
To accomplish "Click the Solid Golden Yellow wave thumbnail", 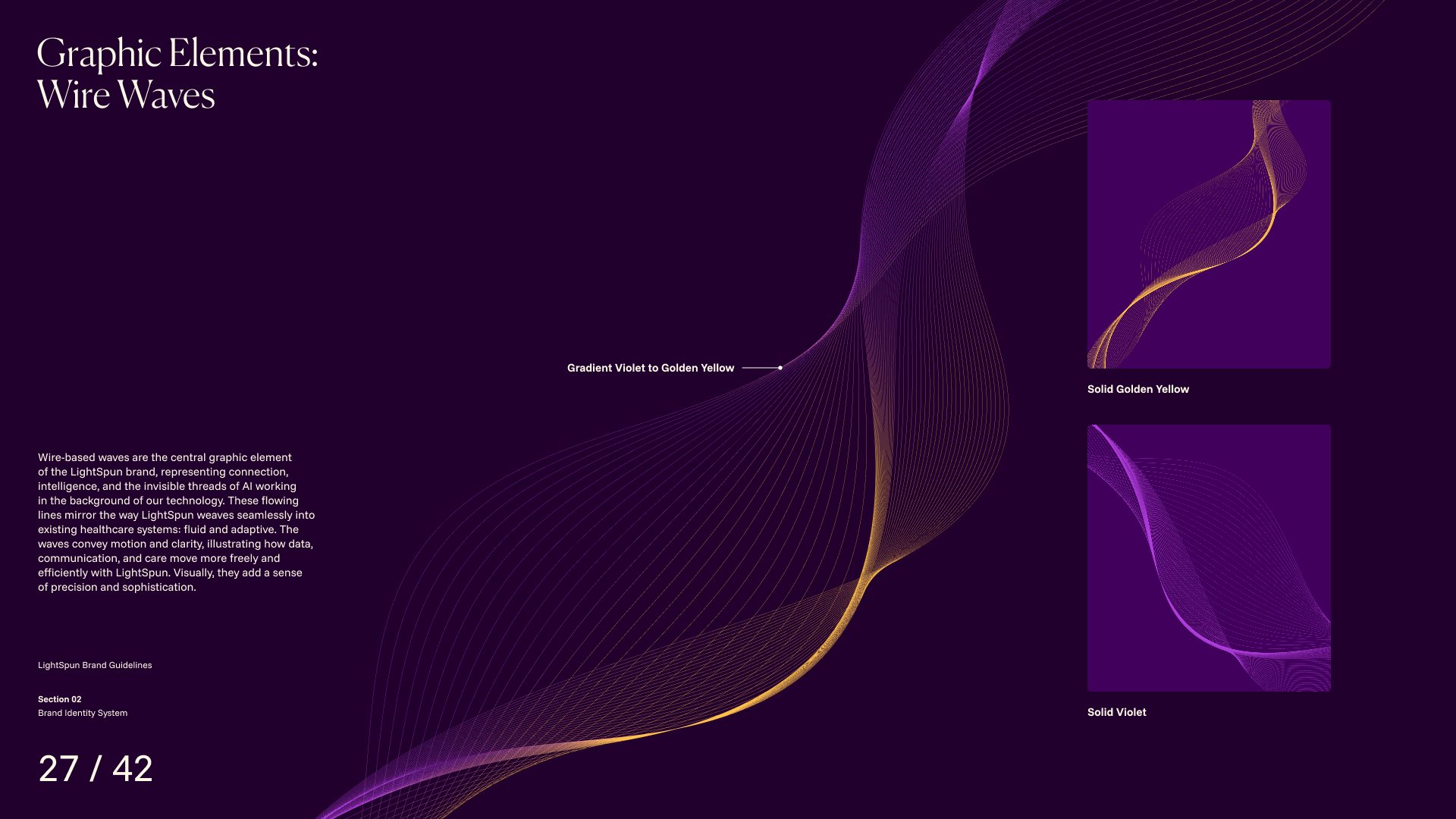I will click(1209, 234).
